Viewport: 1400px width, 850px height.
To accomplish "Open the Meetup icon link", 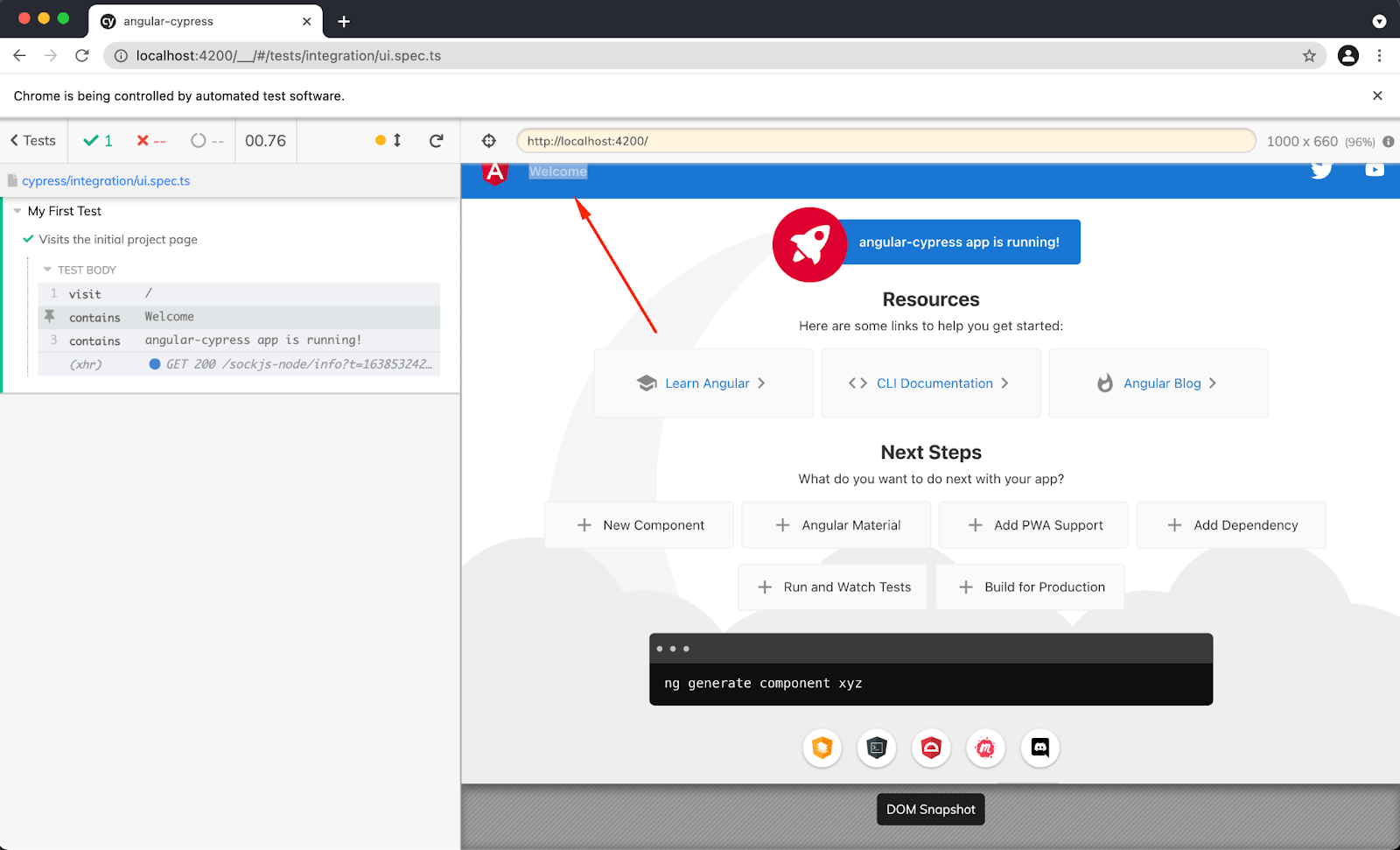I will pyautogui.click(x=985, y=748).
